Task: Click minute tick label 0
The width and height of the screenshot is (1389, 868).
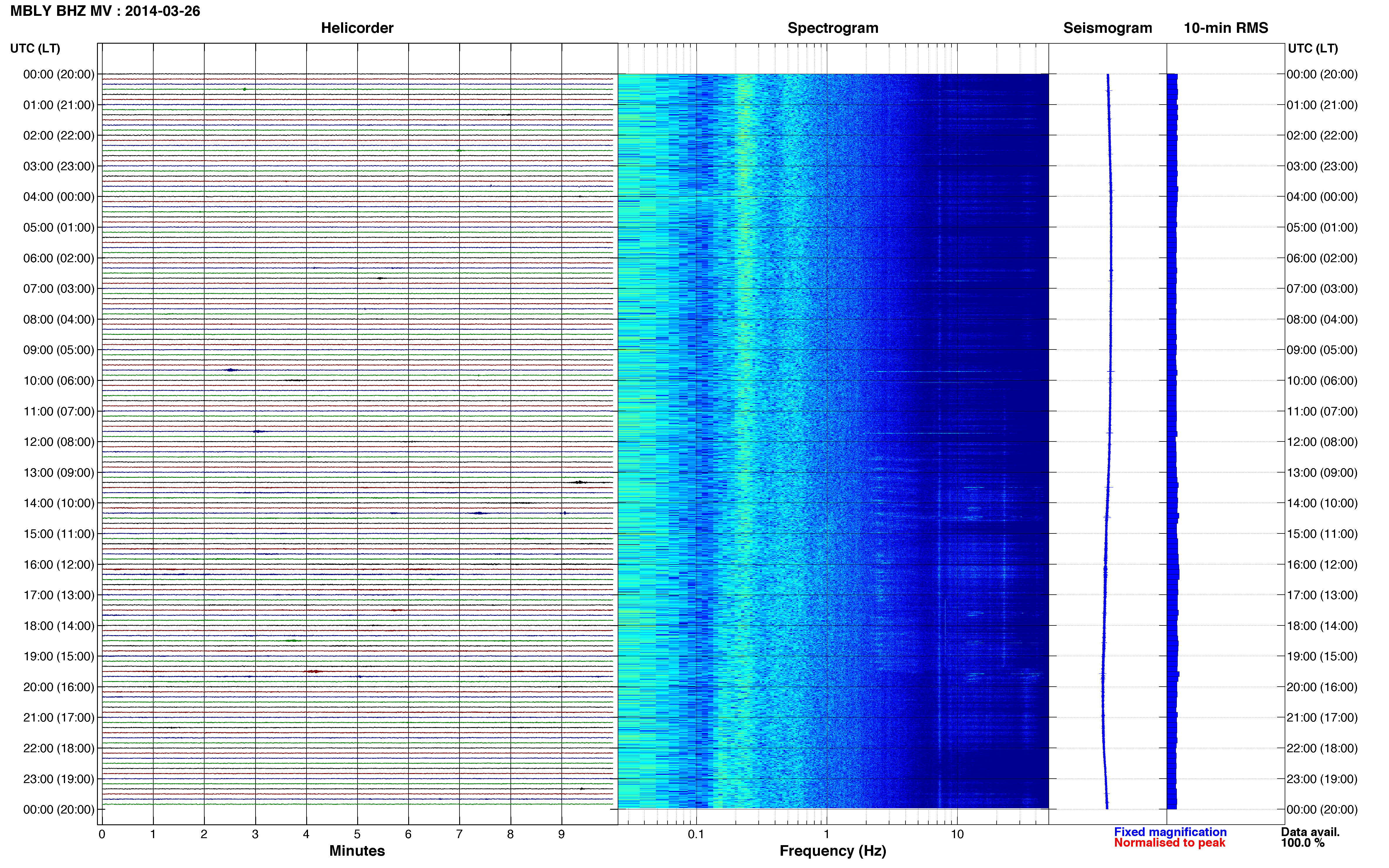Action: 102,834
